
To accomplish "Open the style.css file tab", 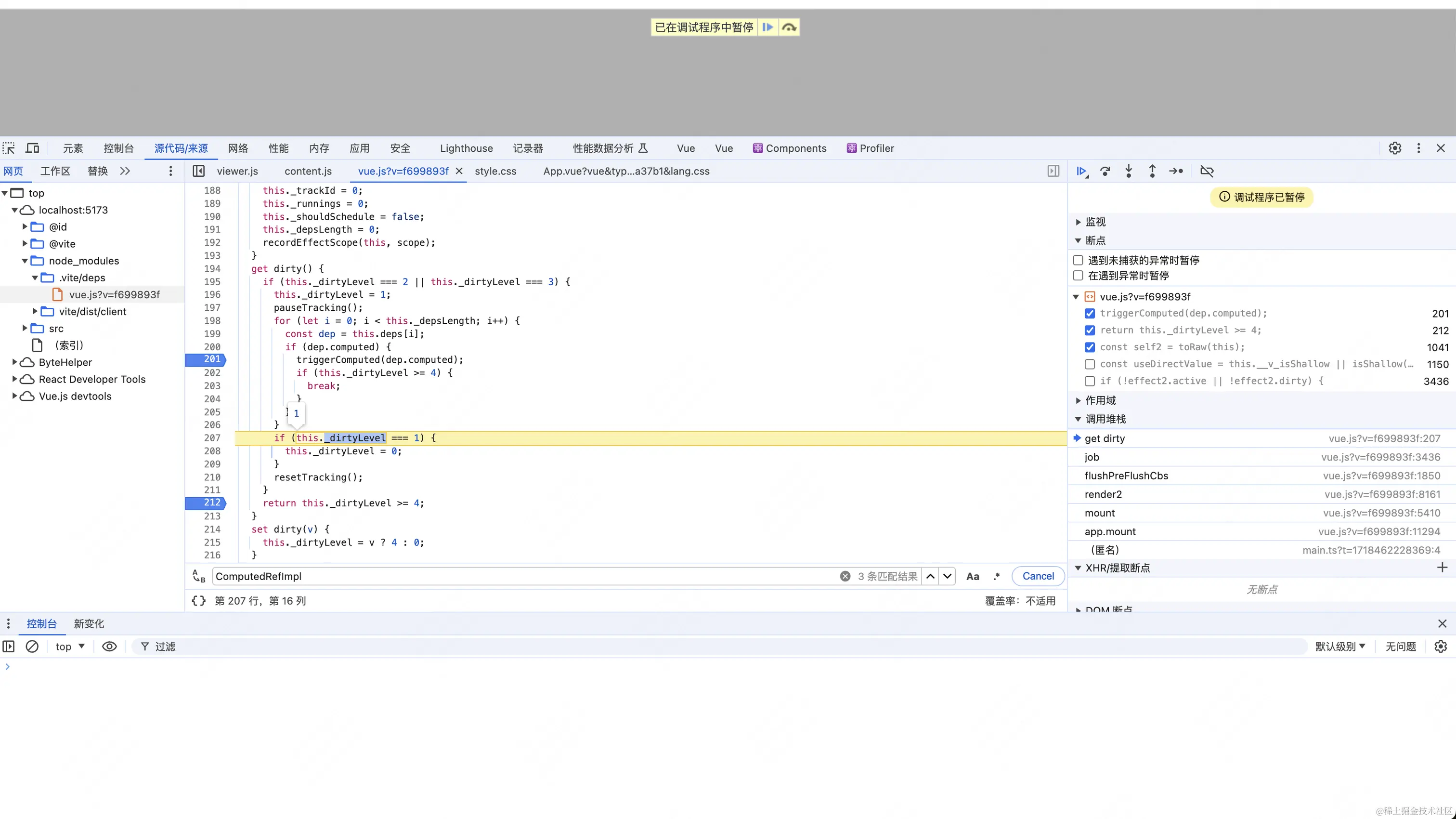I will click(x=495, y=171).
